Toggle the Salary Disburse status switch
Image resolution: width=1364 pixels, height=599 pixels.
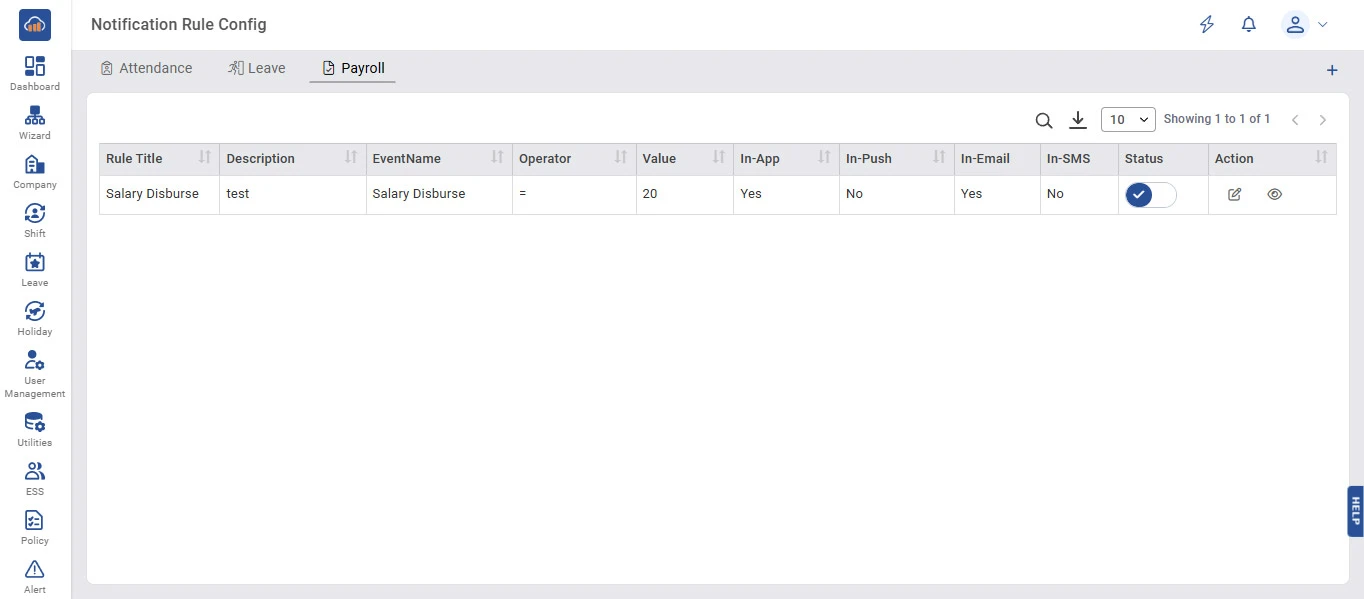point(1150,194)
